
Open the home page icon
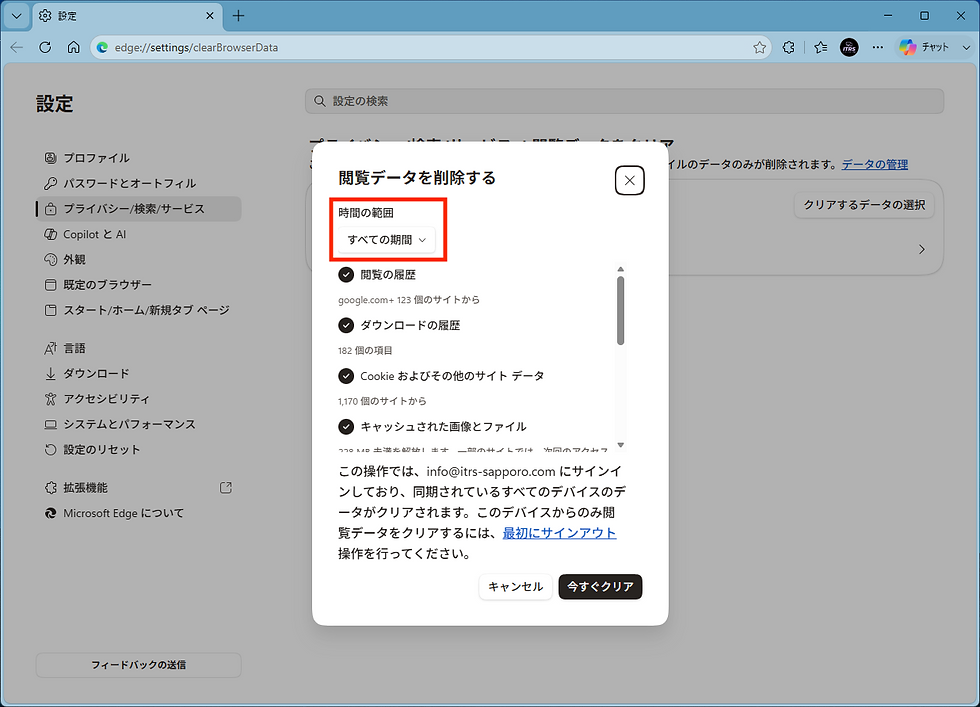pos(74,48)
